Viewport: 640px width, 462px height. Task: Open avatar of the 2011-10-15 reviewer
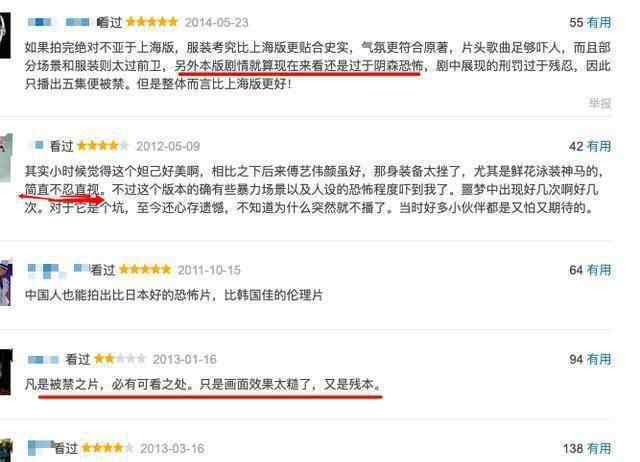pyautogui.click(x=6, y=282)
